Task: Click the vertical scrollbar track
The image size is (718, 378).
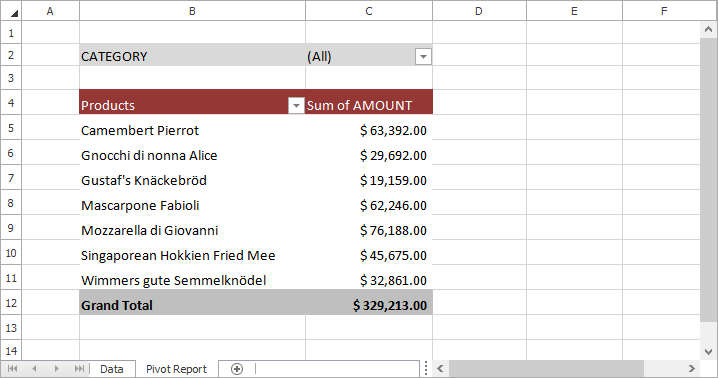Action: (x=708, y=181)
